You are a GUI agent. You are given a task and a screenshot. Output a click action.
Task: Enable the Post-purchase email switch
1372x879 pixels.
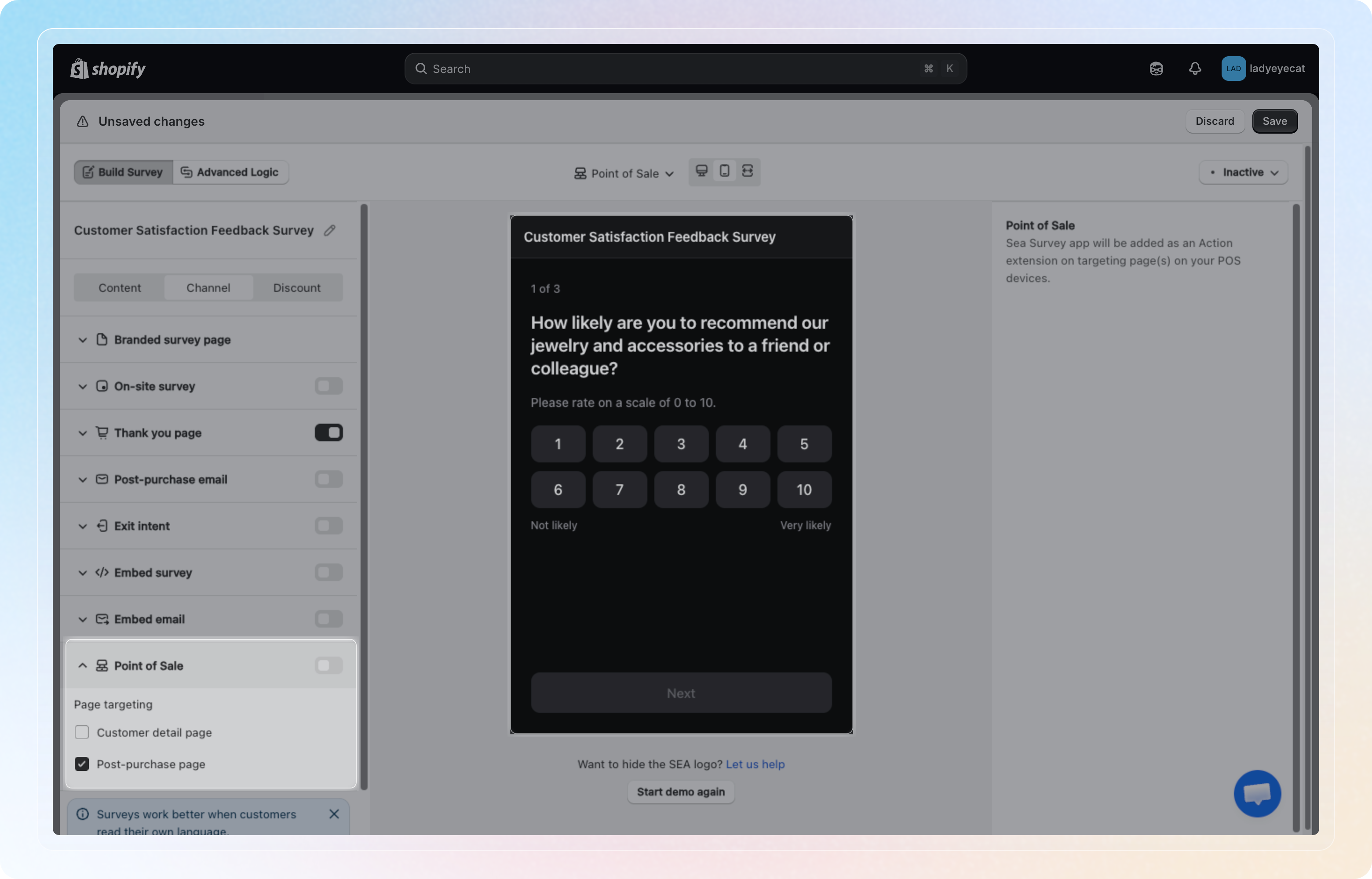[329, 479]
